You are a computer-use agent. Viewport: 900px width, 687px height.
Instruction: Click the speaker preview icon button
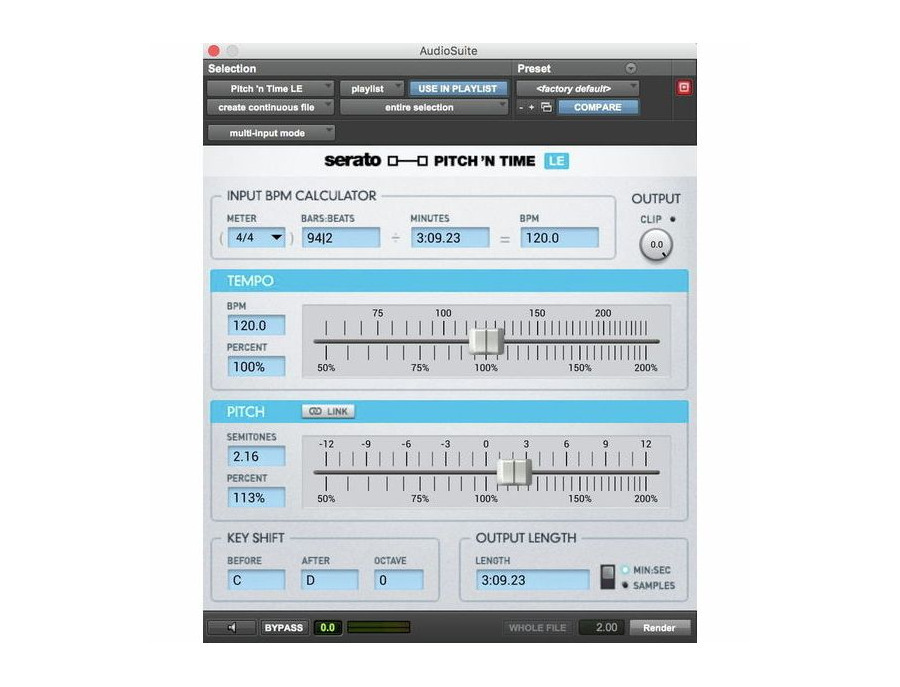click(x=231, y=627)
